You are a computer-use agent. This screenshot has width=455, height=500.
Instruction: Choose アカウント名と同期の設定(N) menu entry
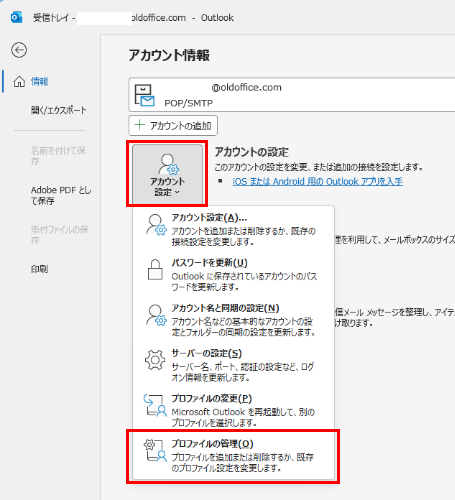coord(233,320)
